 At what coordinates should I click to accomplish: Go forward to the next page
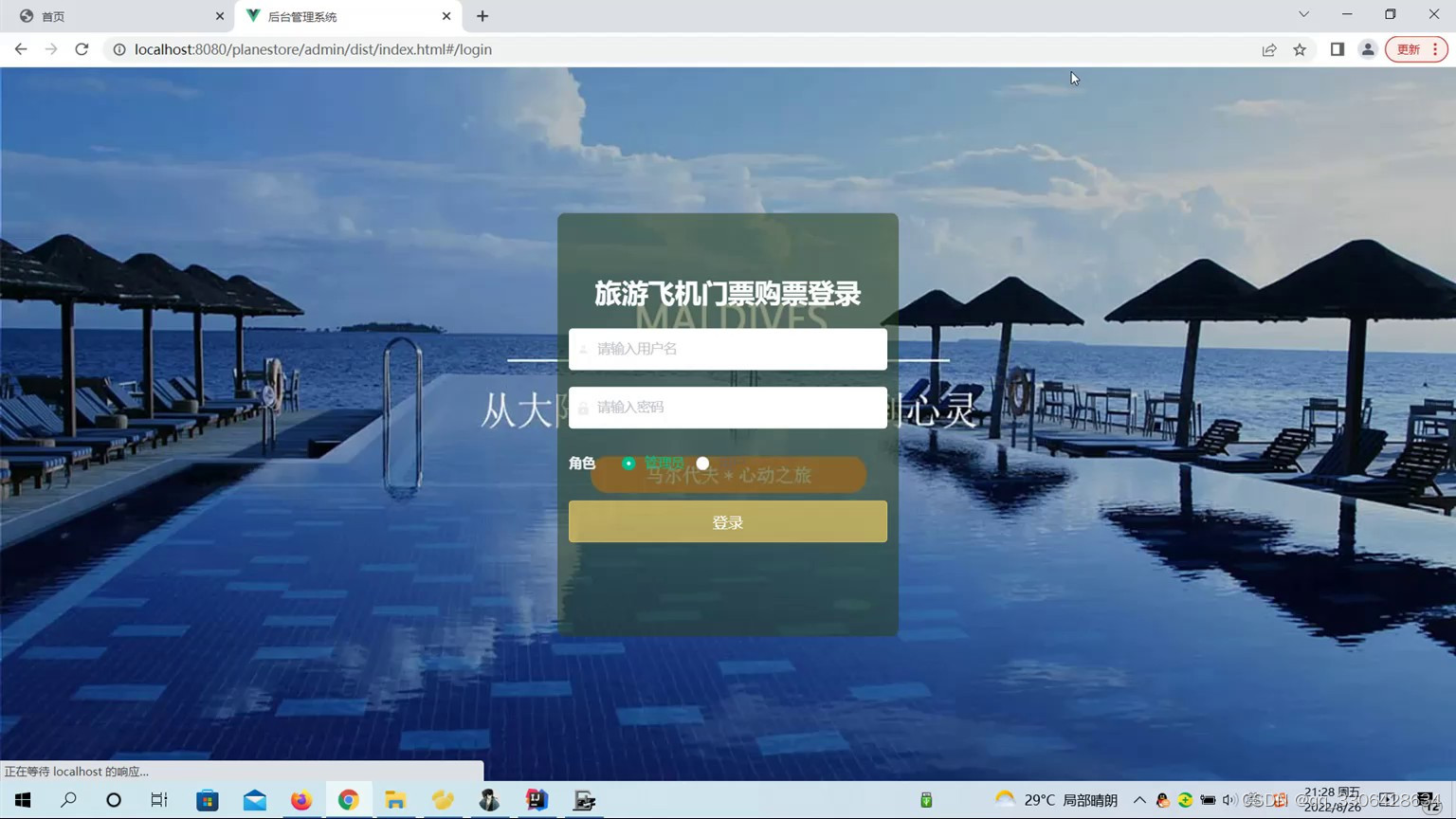51,49
